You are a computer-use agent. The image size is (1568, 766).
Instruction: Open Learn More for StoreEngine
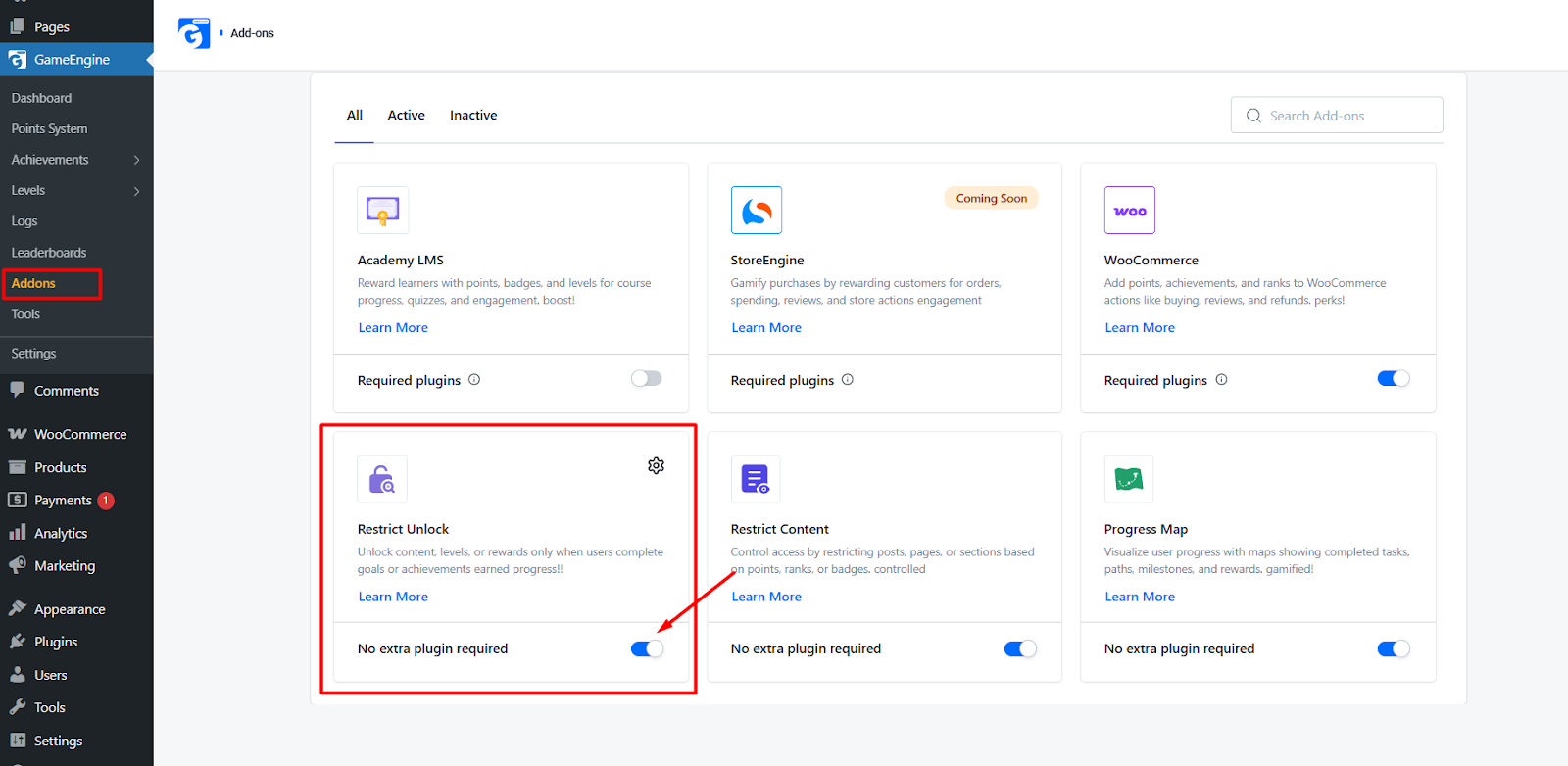[x=766, y=328]
